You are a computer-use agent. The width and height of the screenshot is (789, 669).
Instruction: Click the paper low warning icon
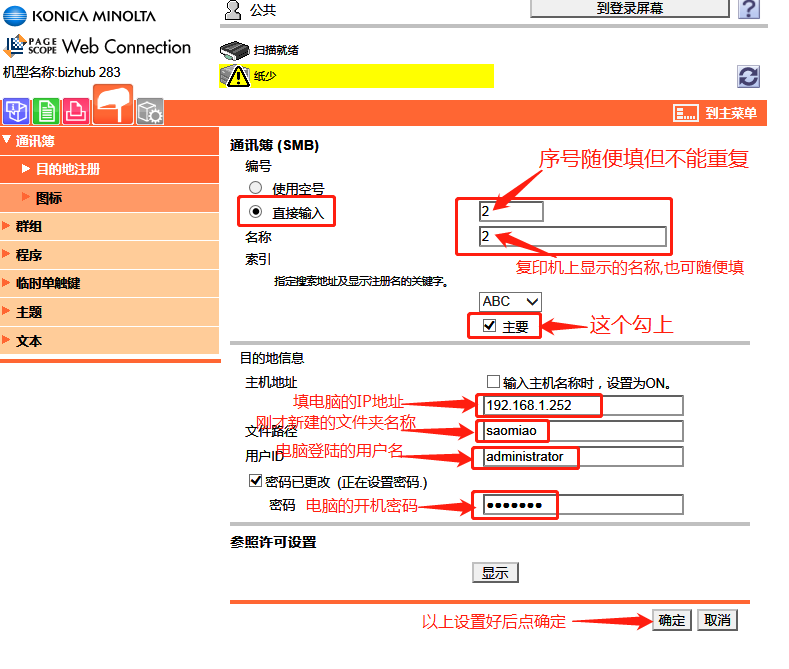237,76
